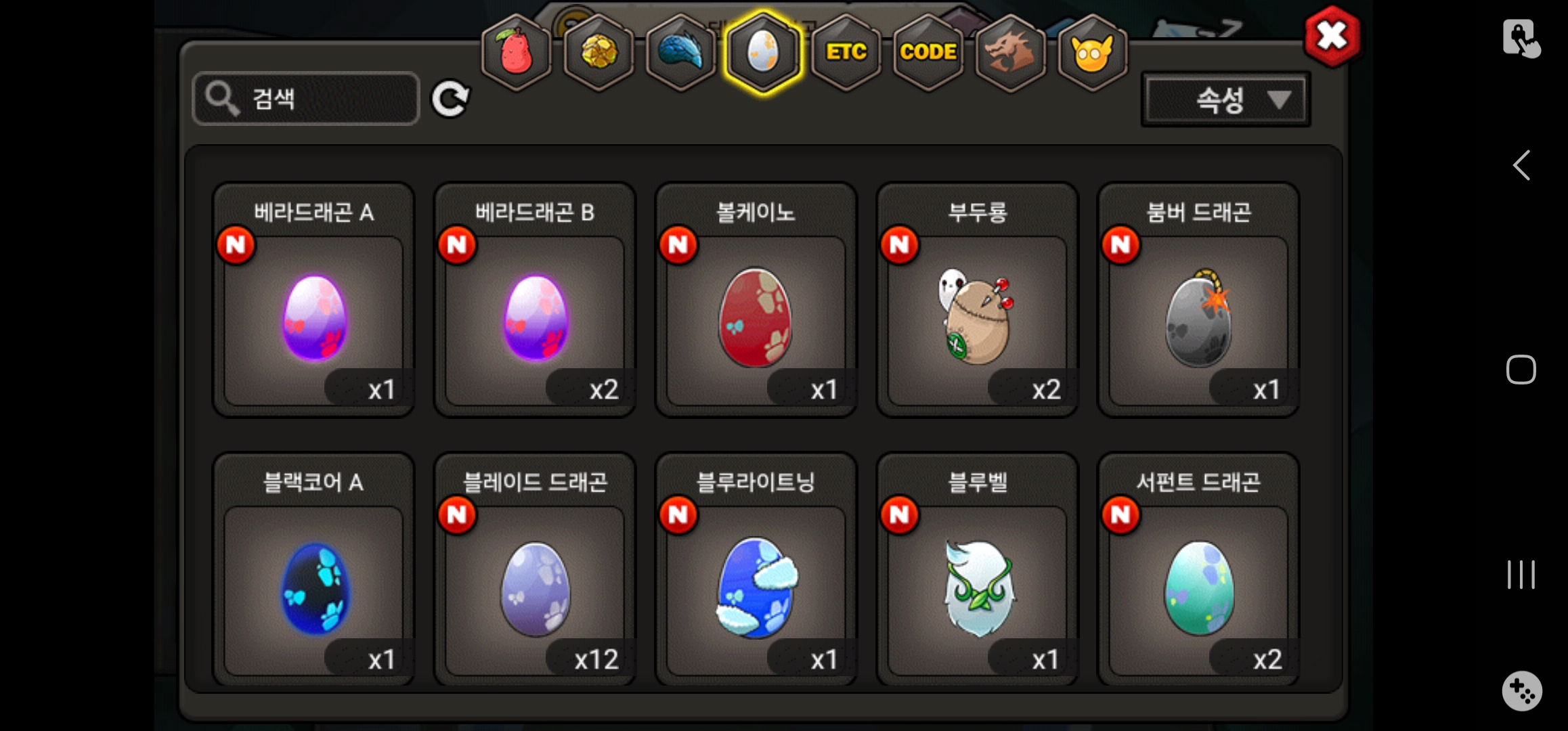This screenshot has width=1568, height=731.
Task: Tap the Android back navigation arrow
Action: tap(1521, 165)
